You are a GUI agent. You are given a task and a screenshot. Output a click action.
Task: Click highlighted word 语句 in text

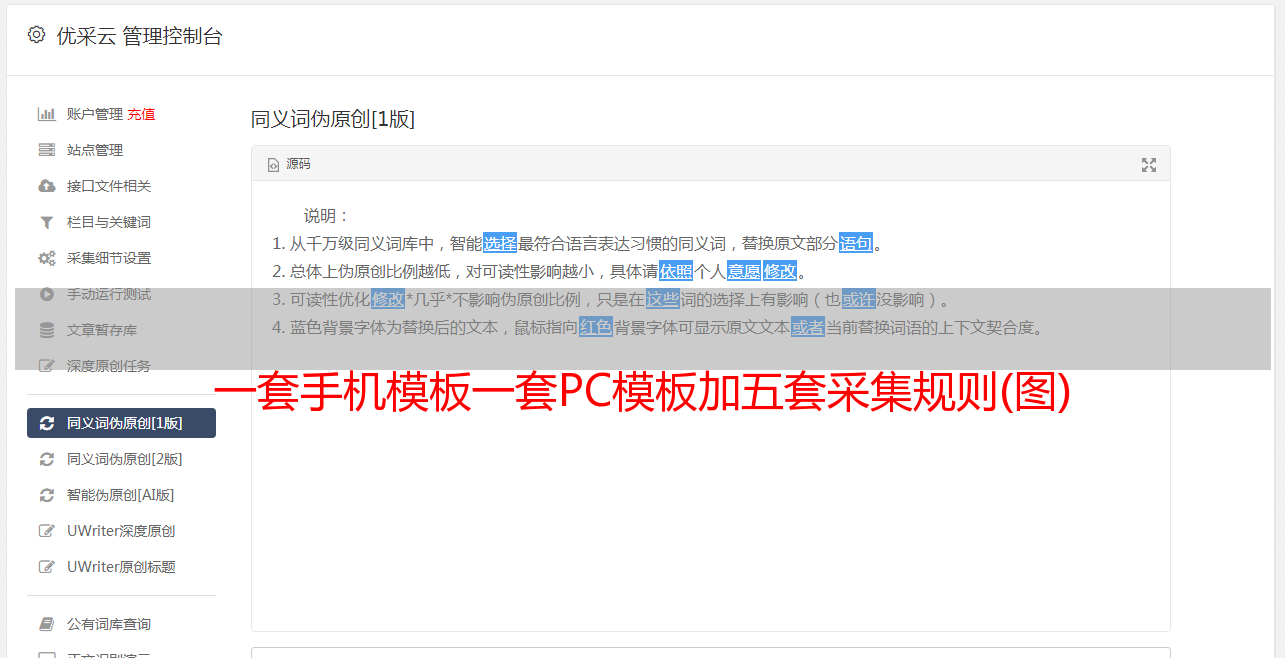(856, 243)
